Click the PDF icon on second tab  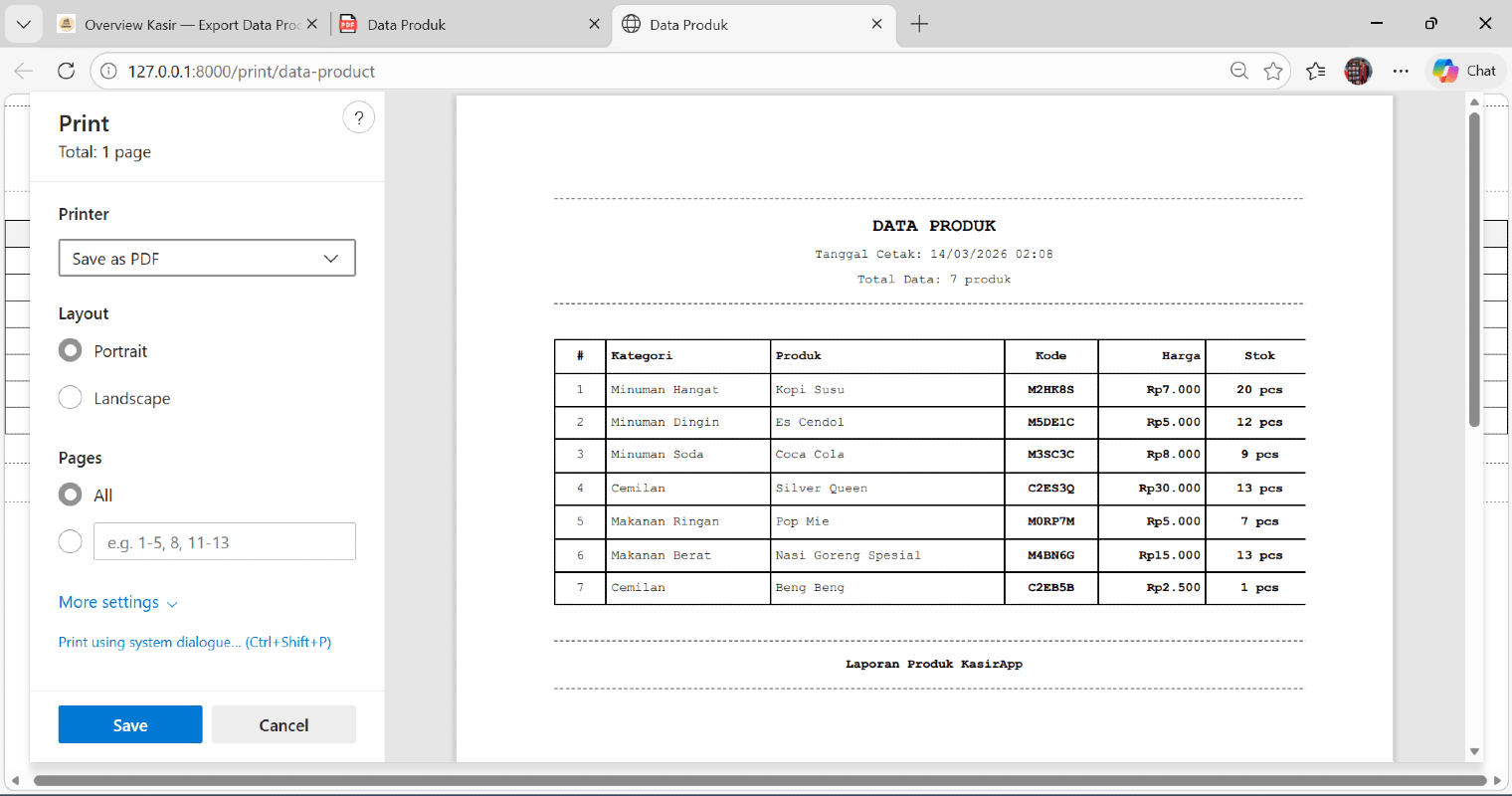point(348,24)
